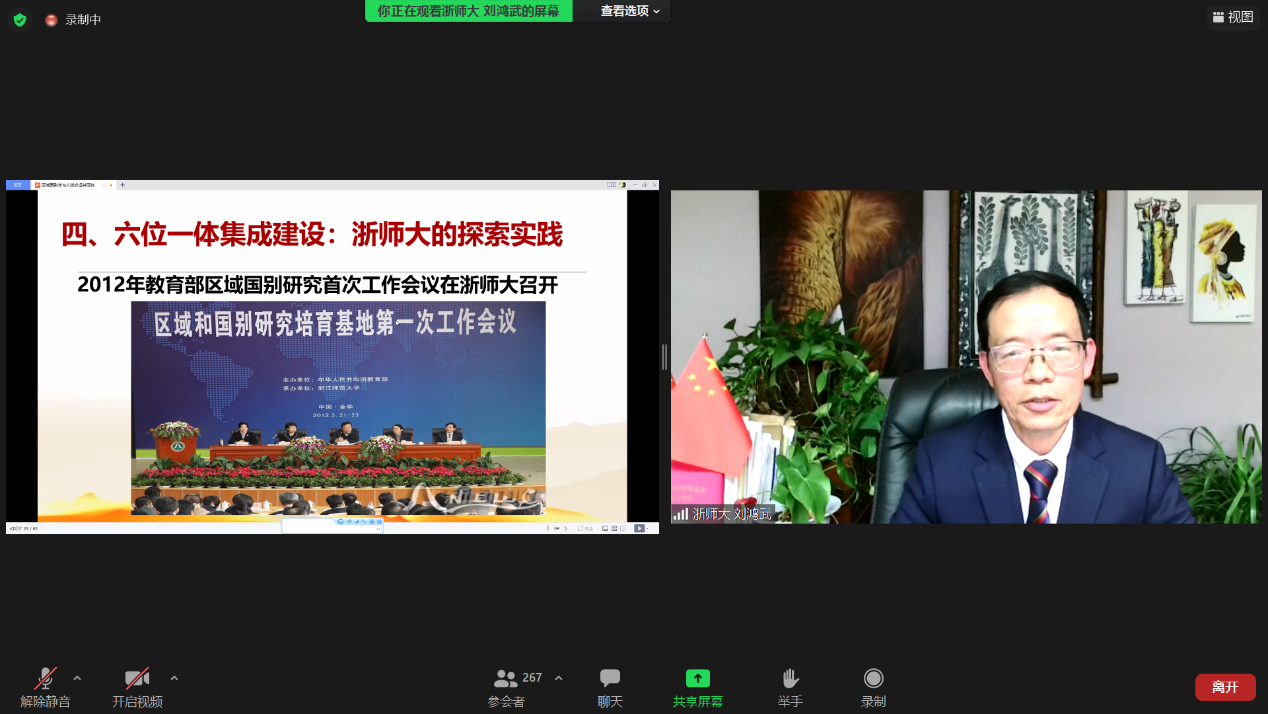This screenshot has height=714, width=1268.
Task: Turn on the camera (开启视频)
Action: (137, 688)
